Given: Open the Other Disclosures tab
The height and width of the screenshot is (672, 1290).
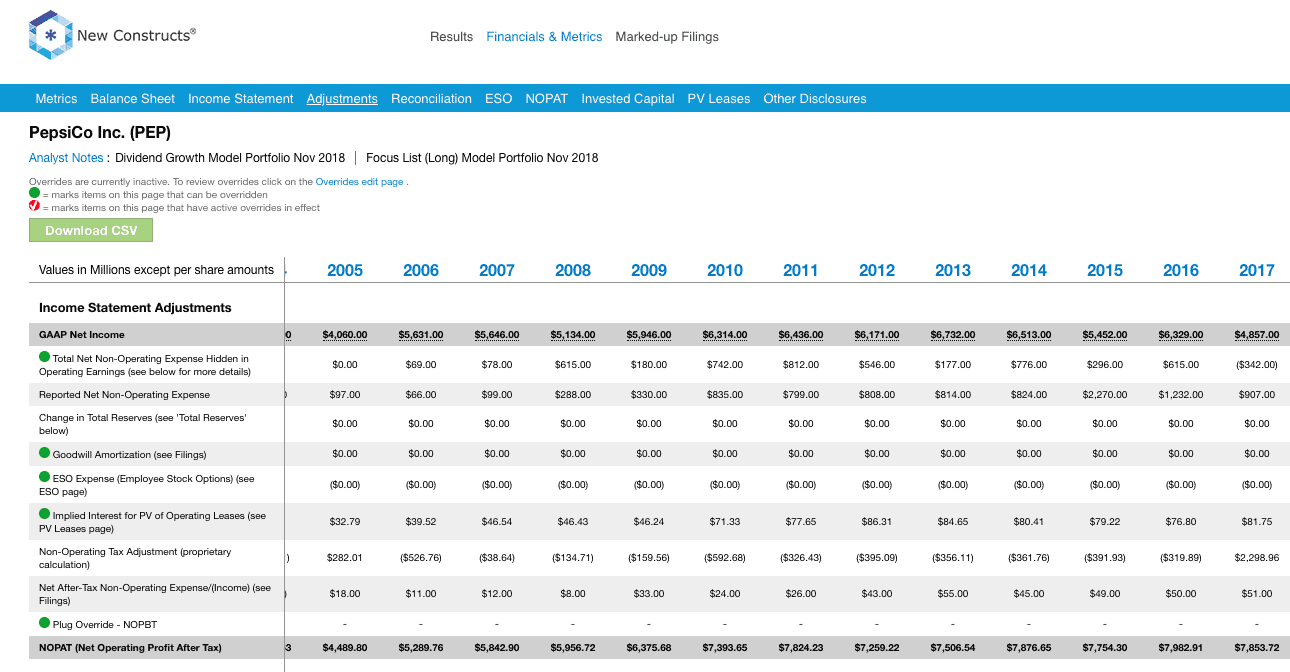Looking at the screenshot, I should [x=815, y=99].
